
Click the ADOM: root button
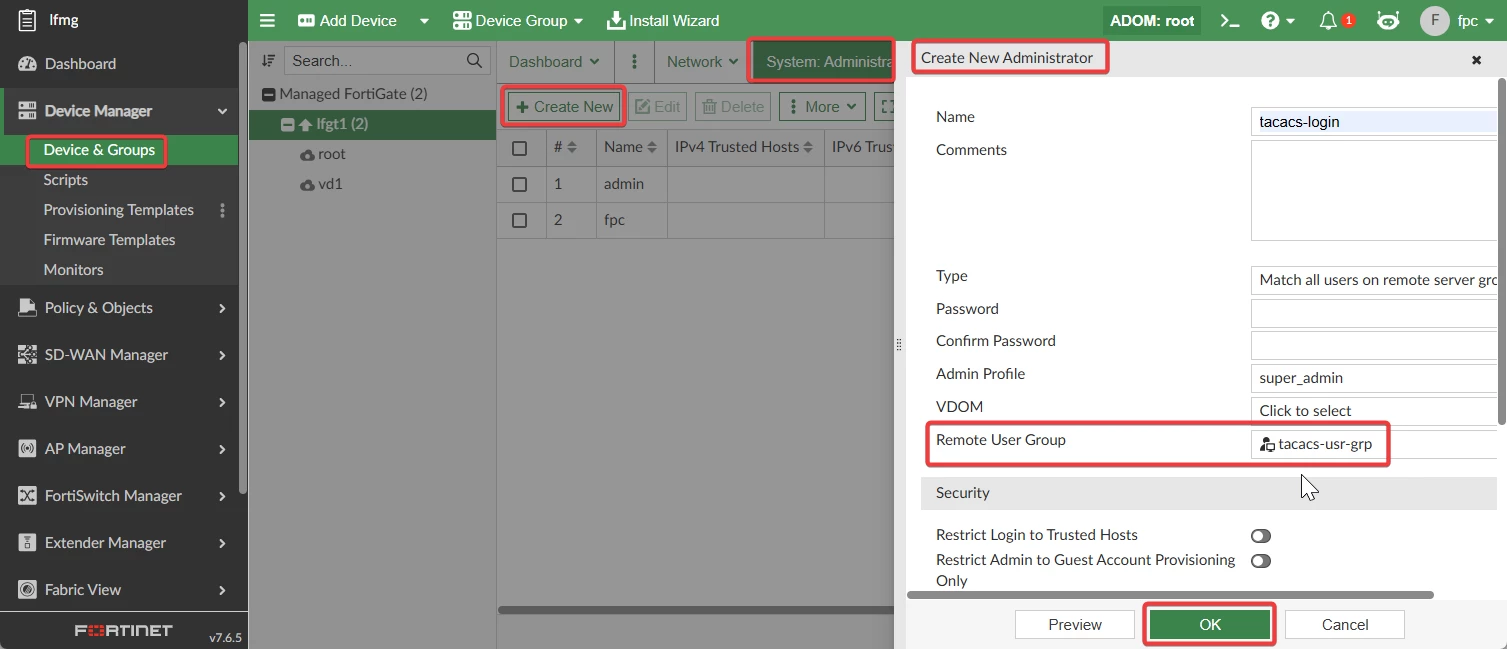click(1152, 20)
